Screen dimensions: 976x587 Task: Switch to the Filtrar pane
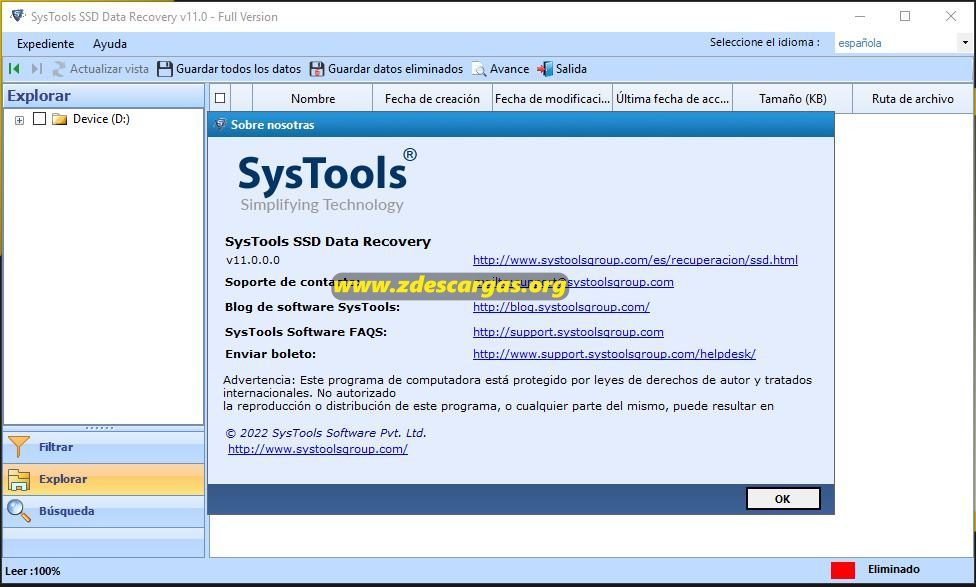coord(104,447)
